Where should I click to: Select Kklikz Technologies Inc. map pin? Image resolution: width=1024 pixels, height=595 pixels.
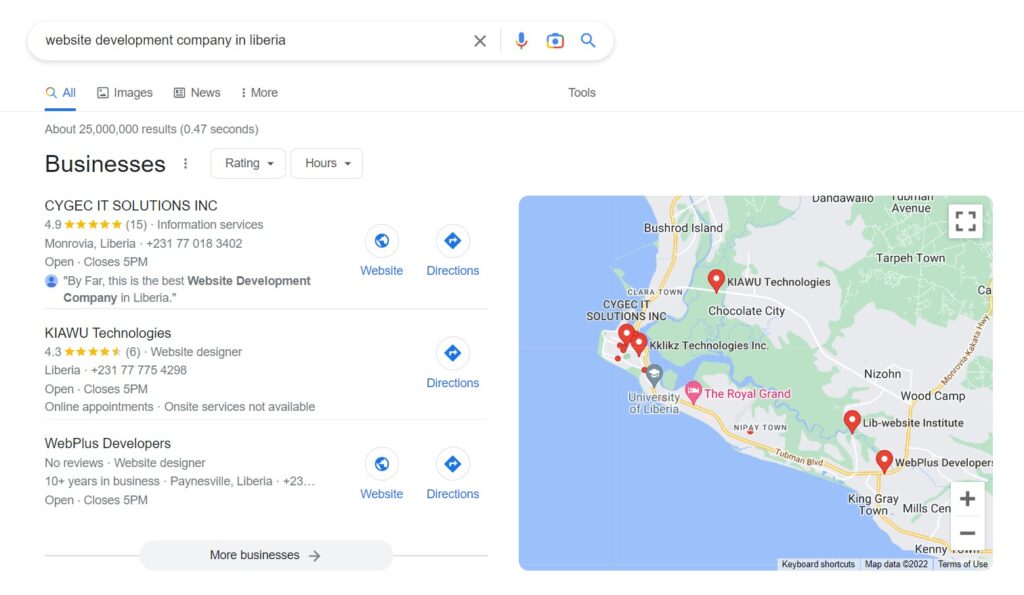click(x=639, y=344)
